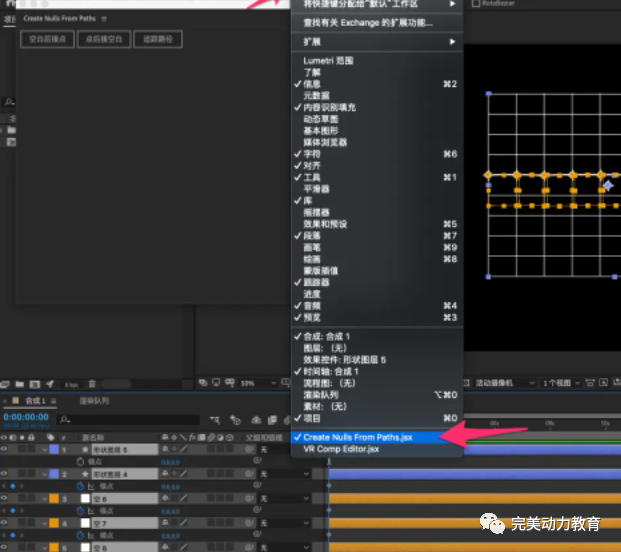621x552 pixels.
Task: Click the label tag column header icon
Action: 50,437
